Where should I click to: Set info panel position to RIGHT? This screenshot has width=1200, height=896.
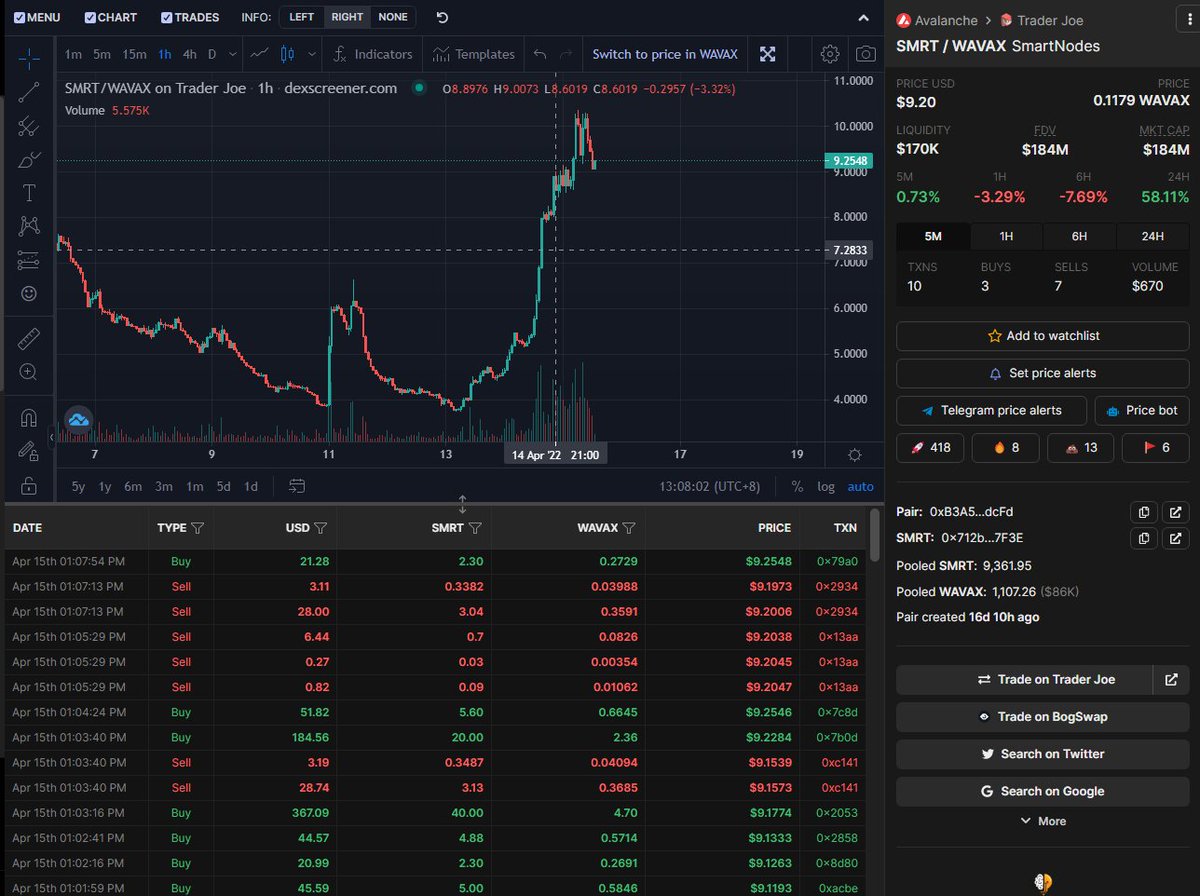click(347, 17)
